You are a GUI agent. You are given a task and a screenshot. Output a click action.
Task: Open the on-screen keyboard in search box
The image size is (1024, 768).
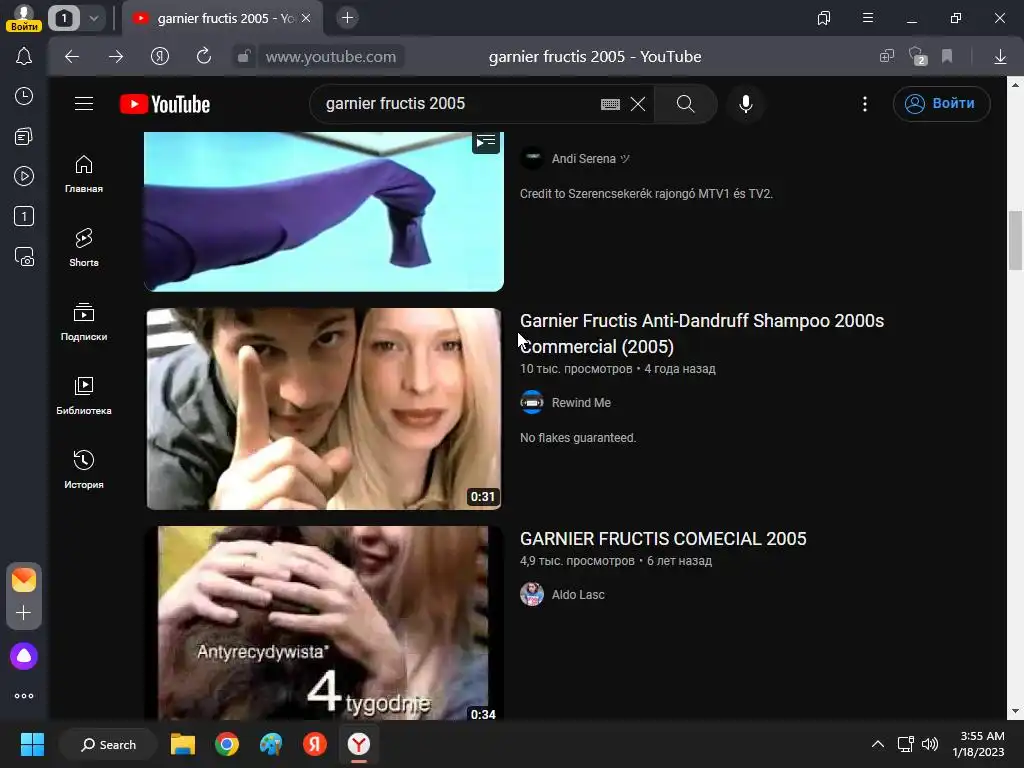(610, 104)
